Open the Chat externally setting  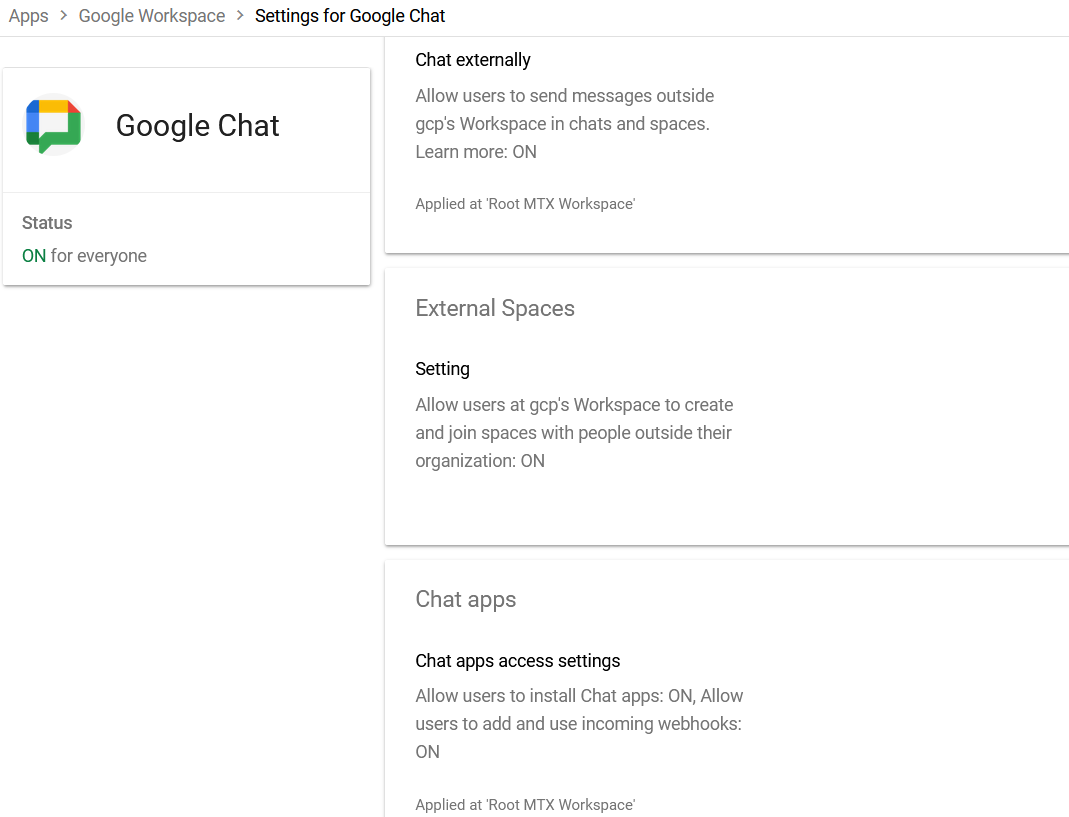click(x=473, y=60)
